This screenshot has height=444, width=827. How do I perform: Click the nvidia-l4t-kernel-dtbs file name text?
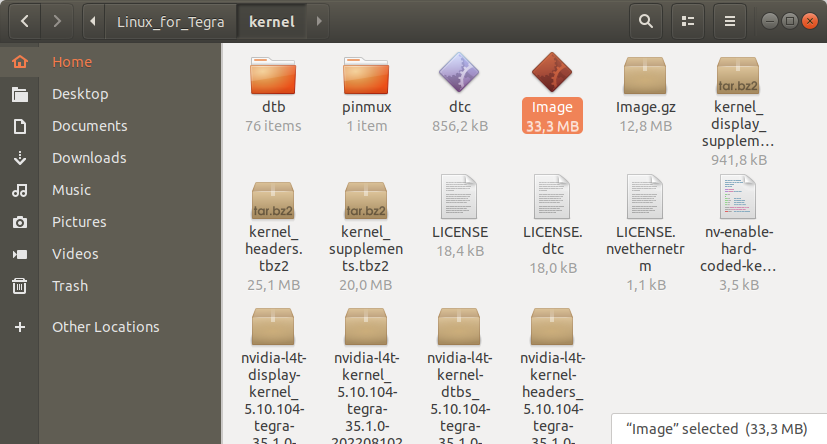tap(459, 400)
